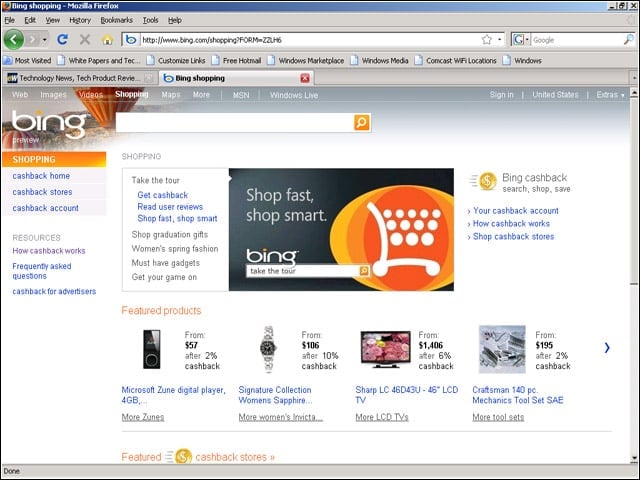Click the Sharp LCD TV product image
The height and width of the screenshot is (480, 640).
coord(386,349)
